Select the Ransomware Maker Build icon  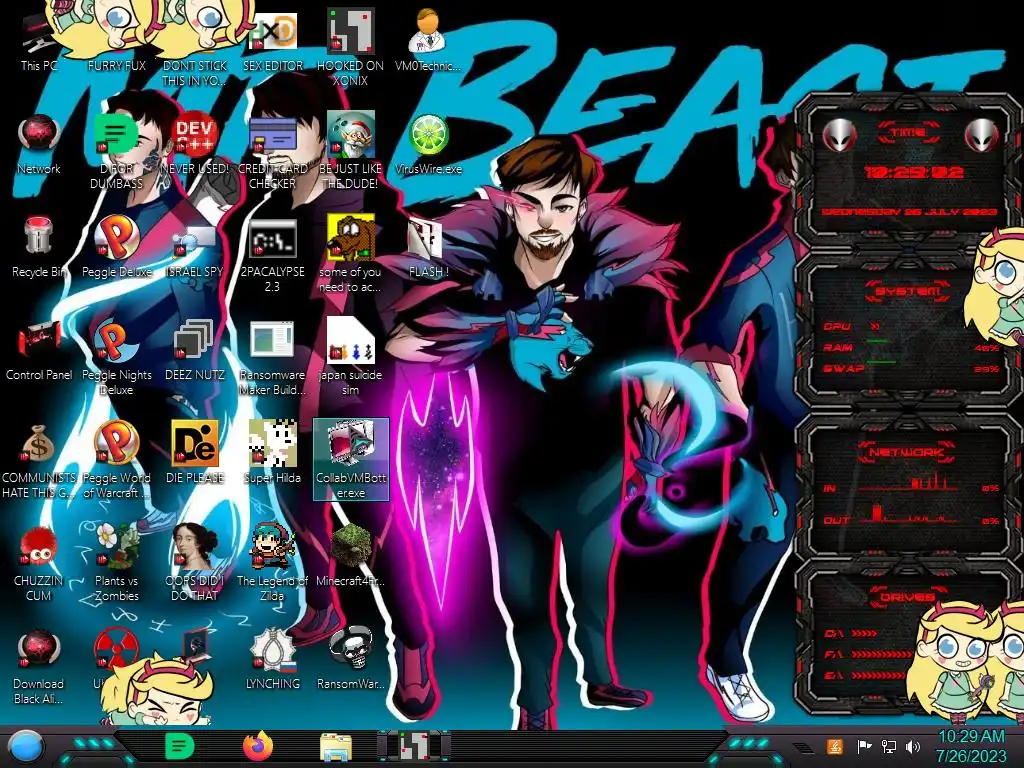pyautogui.click(x=272, y=358)
